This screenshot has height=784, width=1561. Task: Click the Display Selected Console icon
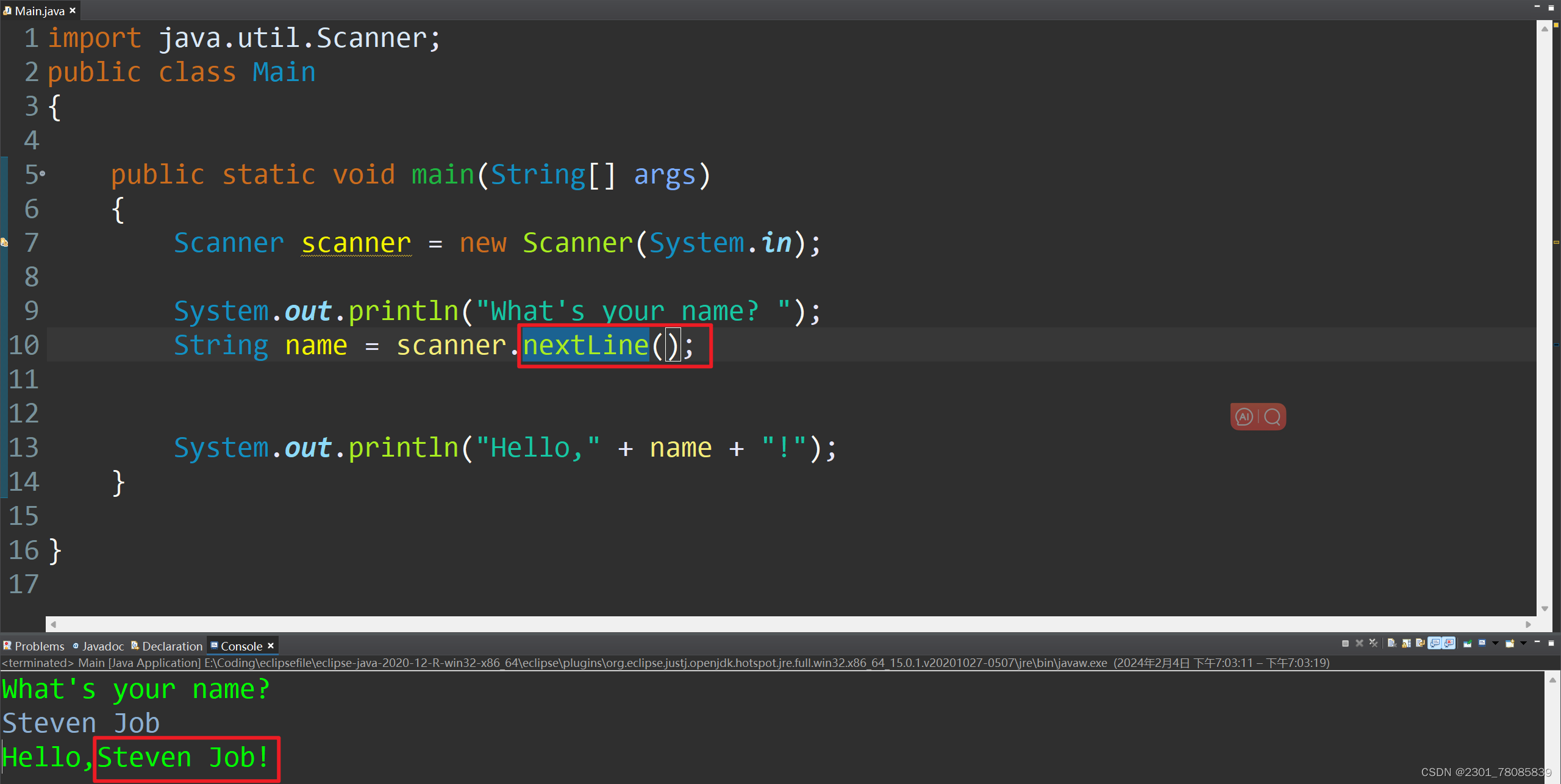tap(1482, 643)
